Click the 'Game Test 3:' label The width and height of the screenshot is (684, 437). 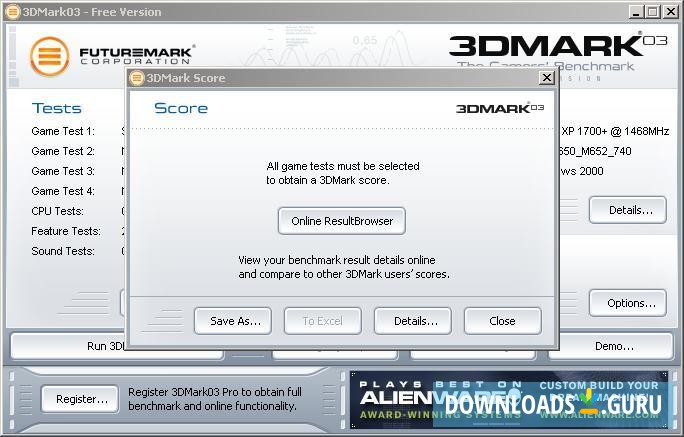(x=63, y=171)
